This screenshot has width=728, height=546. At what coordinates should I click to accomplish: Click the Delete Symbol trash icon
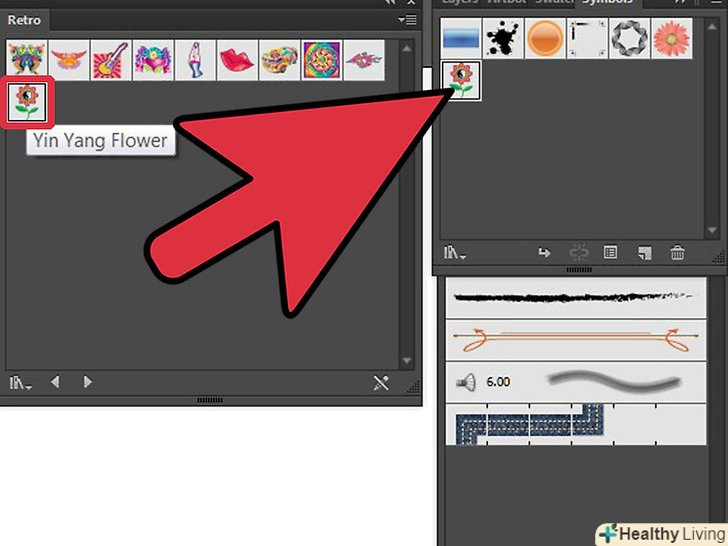pyautogui.click(x=677, y=253)
